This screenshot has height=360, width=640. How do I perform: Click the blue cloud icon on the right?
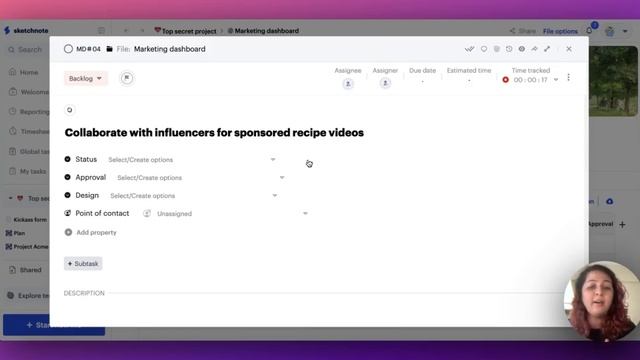(x=610, y=201)
